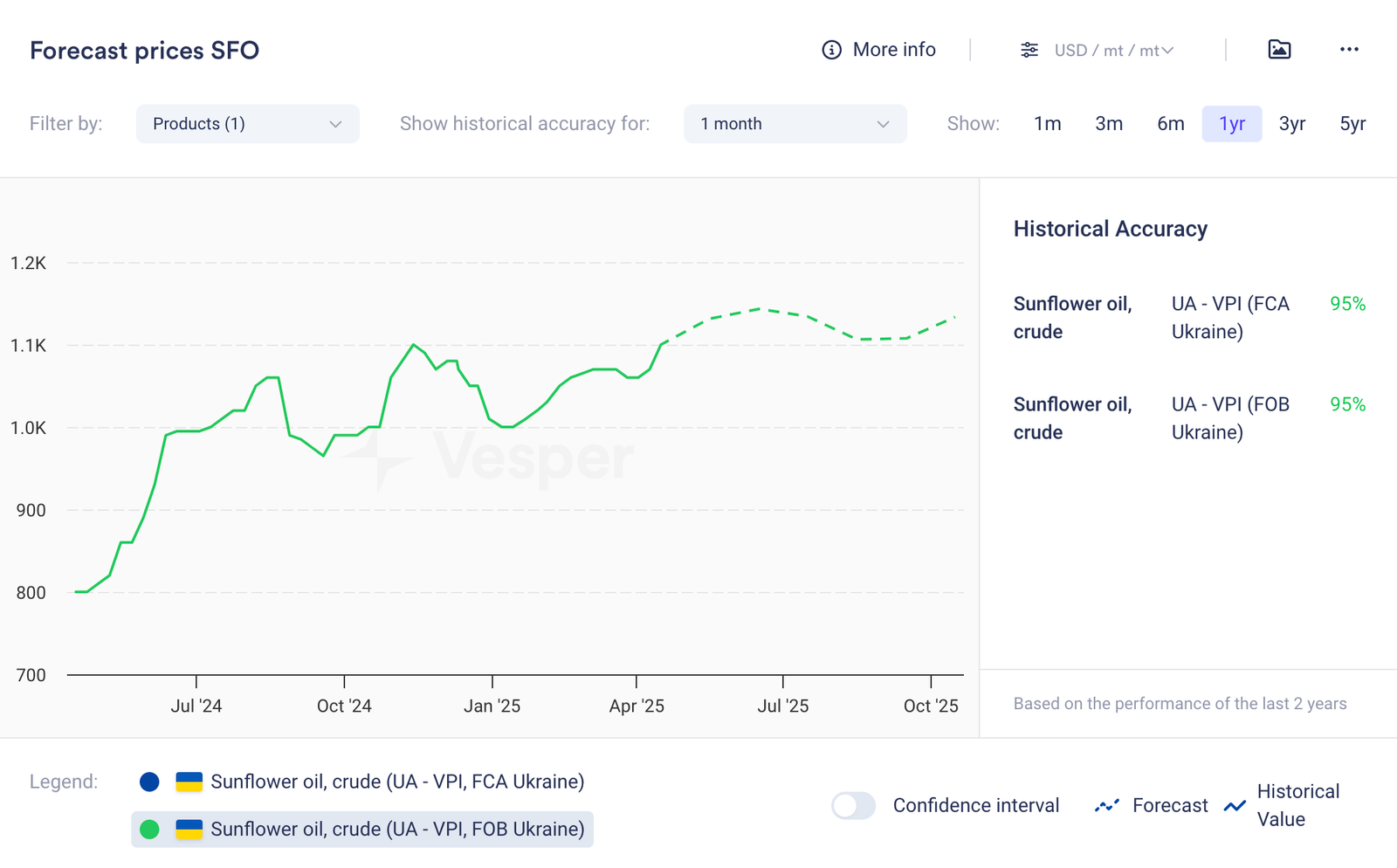This screenshot has width=1397, height=868.
Task: Click the More info circle icon
Action: 831,50
